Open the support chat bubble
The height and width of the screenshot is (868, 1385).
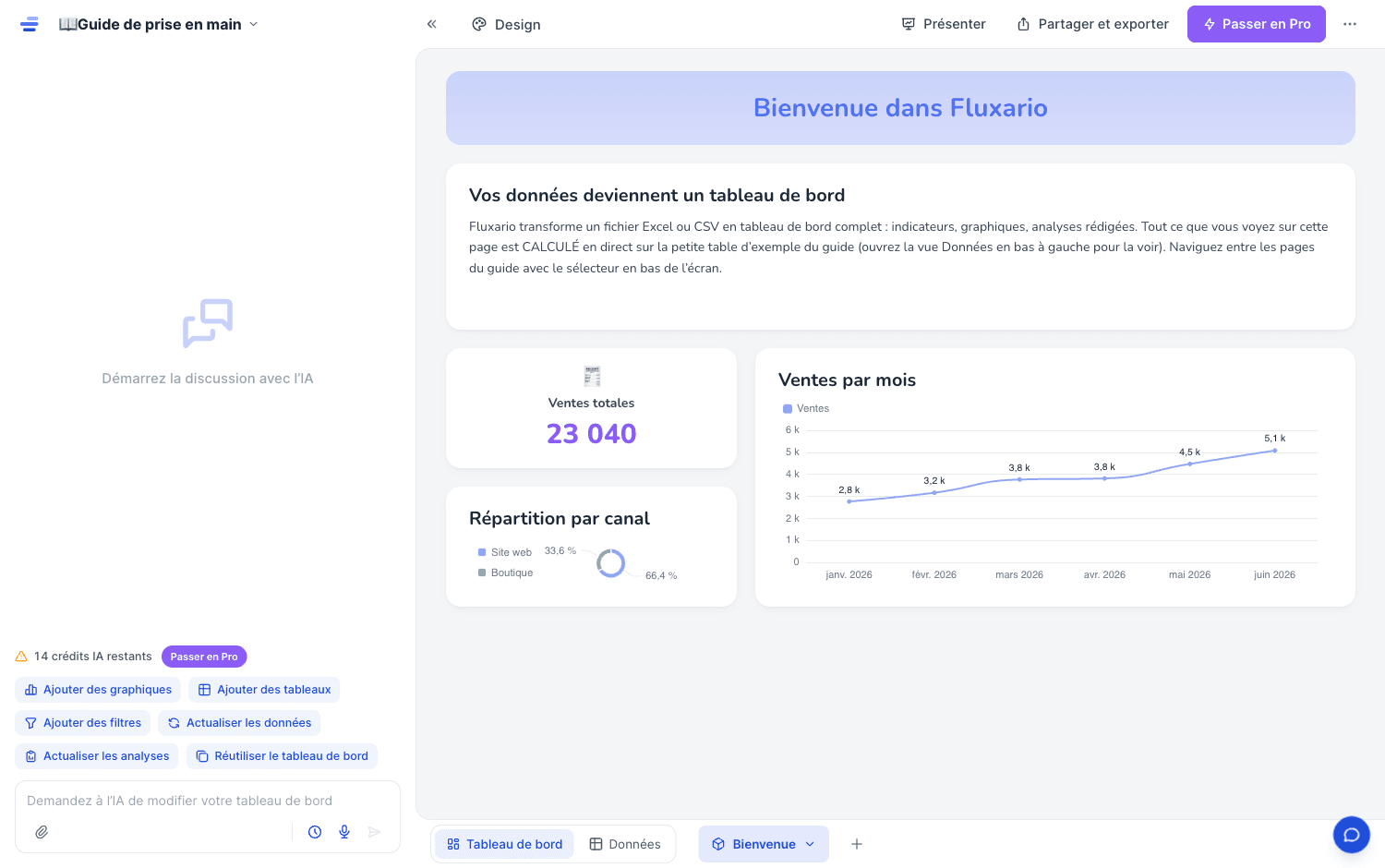(x=1351, y=835)
